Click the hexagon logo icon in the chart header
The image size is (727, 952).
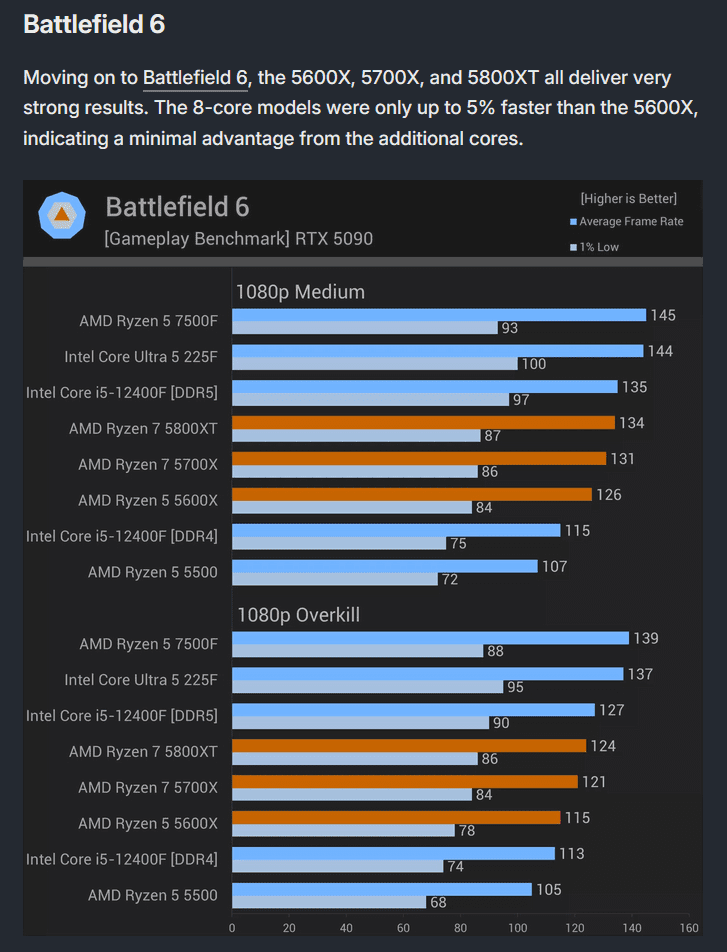[62, 216]
